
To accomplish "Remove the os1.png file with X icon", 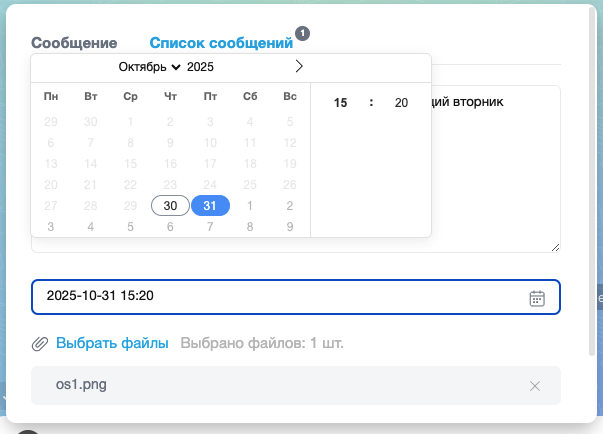I will click(x=535, y=386).
